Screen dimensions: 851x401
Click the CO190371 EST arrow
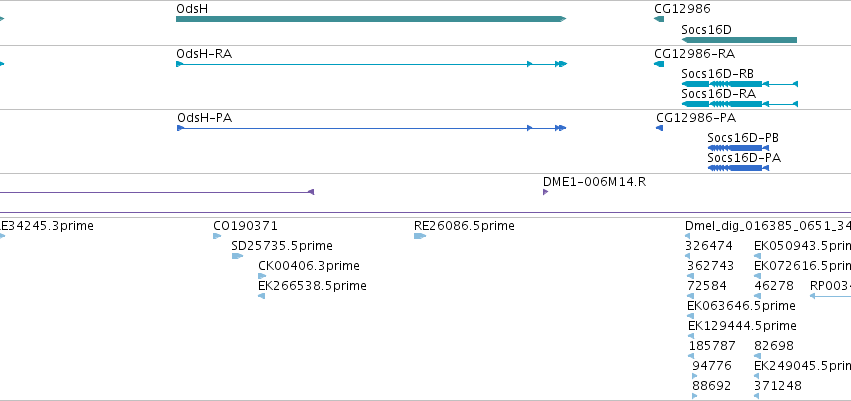217,236
